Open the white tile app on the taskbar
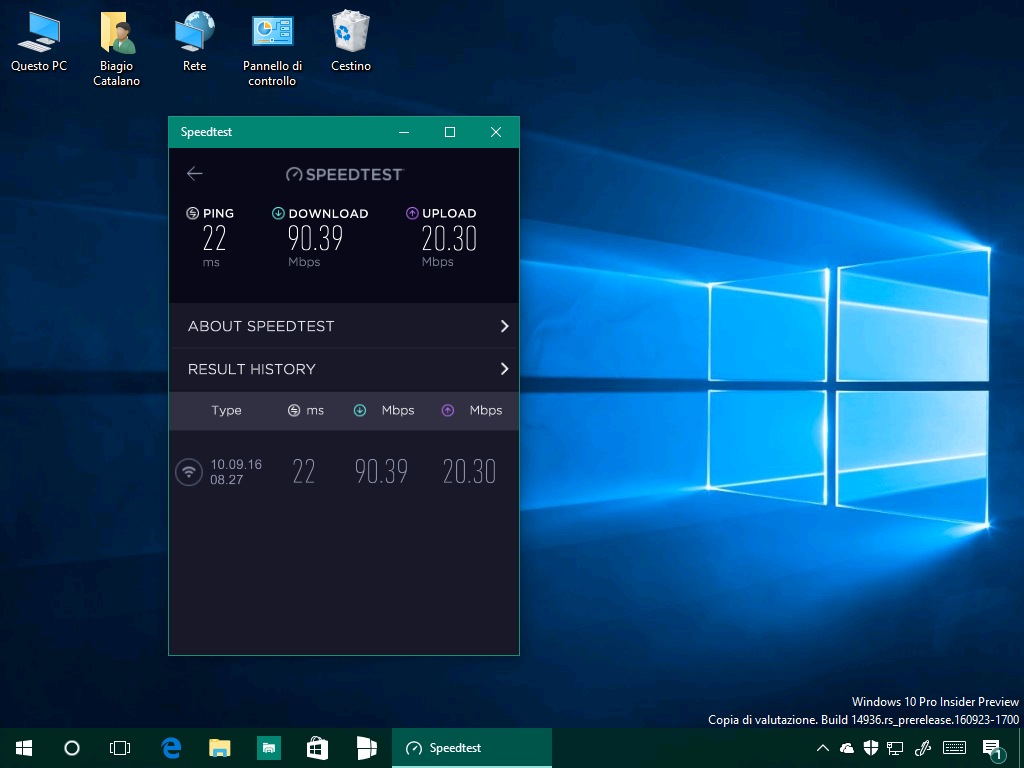 coord(366,748)
